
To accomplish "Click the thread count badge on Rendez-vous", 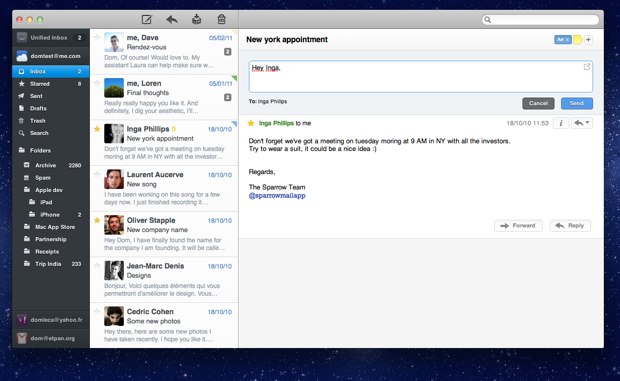I will pyautogui.click(x=228, y=52).
